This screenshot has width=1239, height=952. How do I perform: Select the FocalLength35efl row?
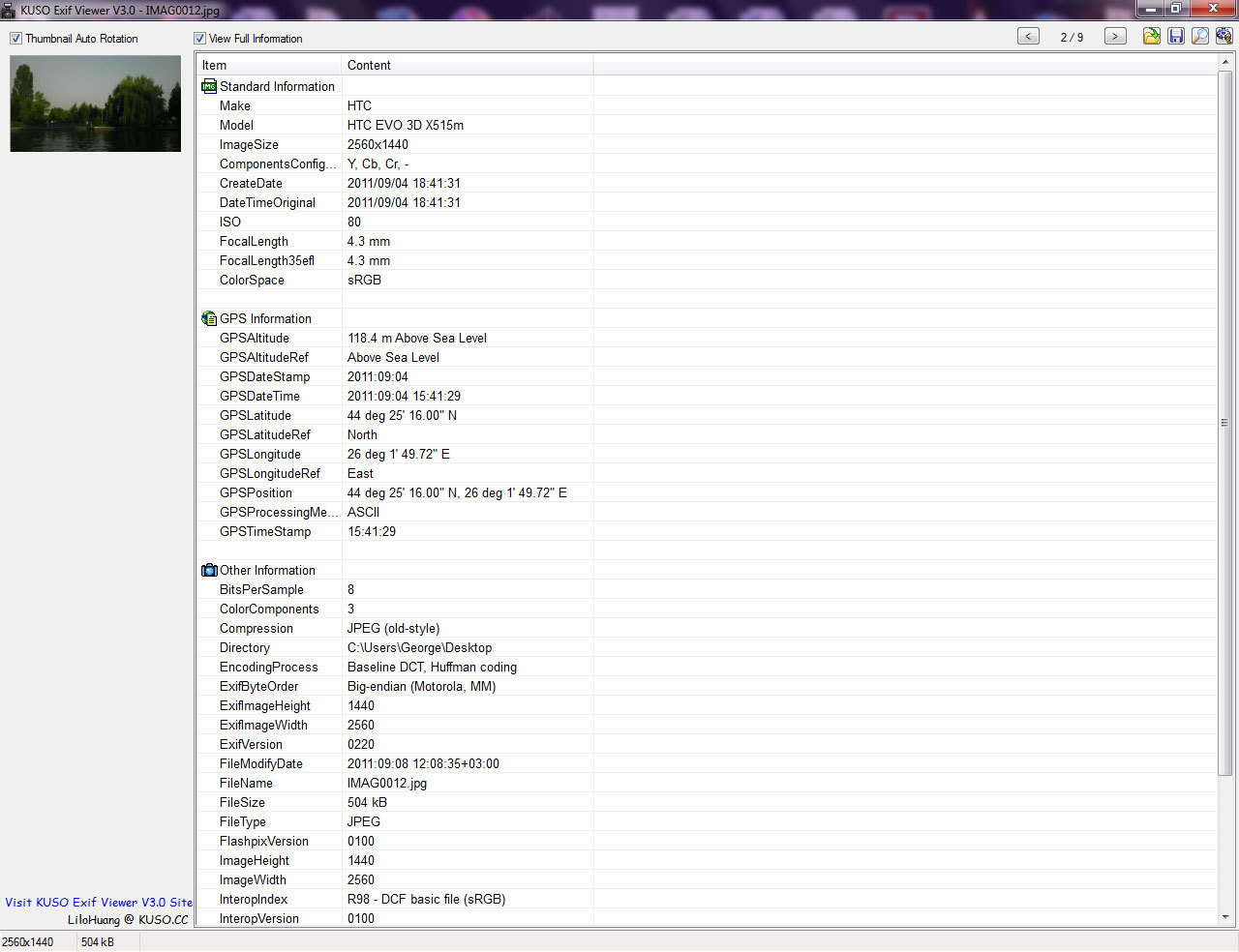[x=707, y=260]
